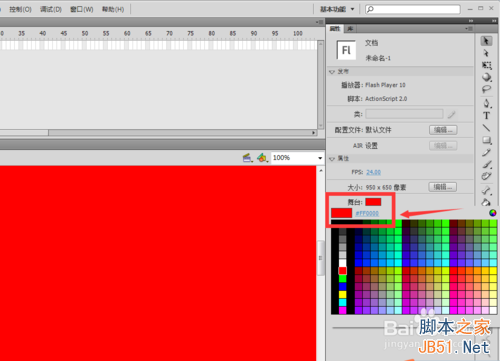The image size is (500, 361).
Task: Open the 控制(O) menu
Action: coord(20,9)
